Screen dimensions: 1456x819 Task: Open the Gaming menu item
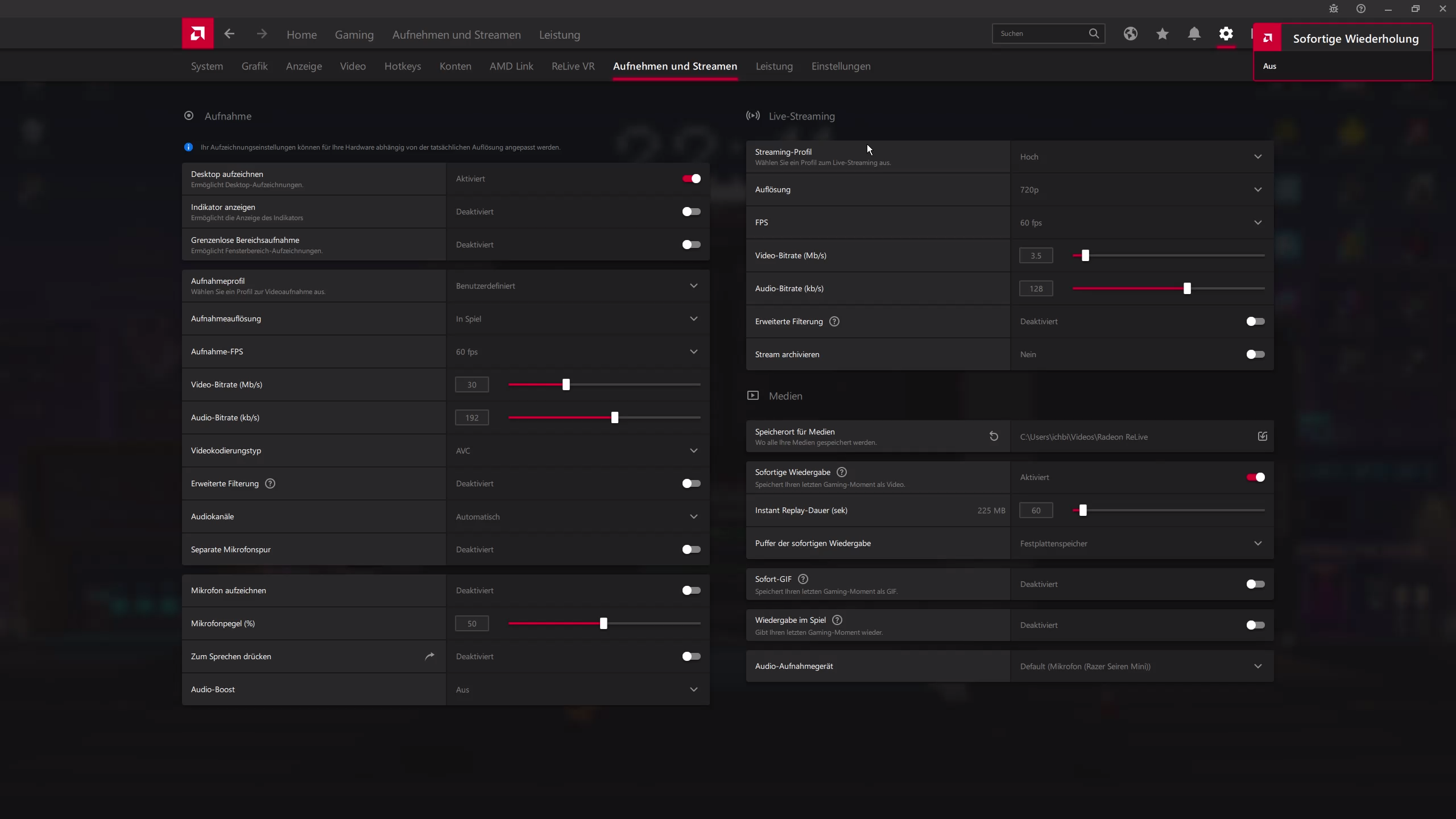354,35
